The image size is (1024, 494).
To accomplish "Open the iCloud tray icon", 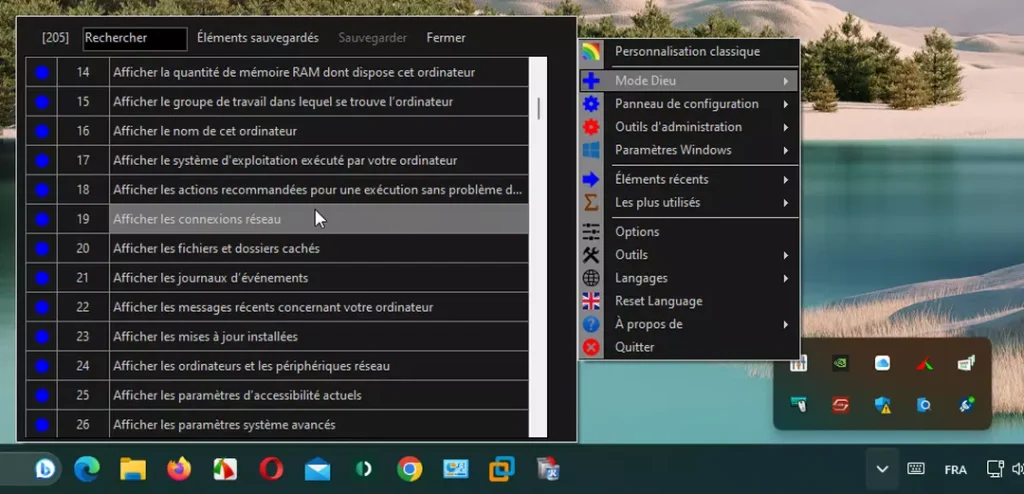I will [x=882, y=363].
